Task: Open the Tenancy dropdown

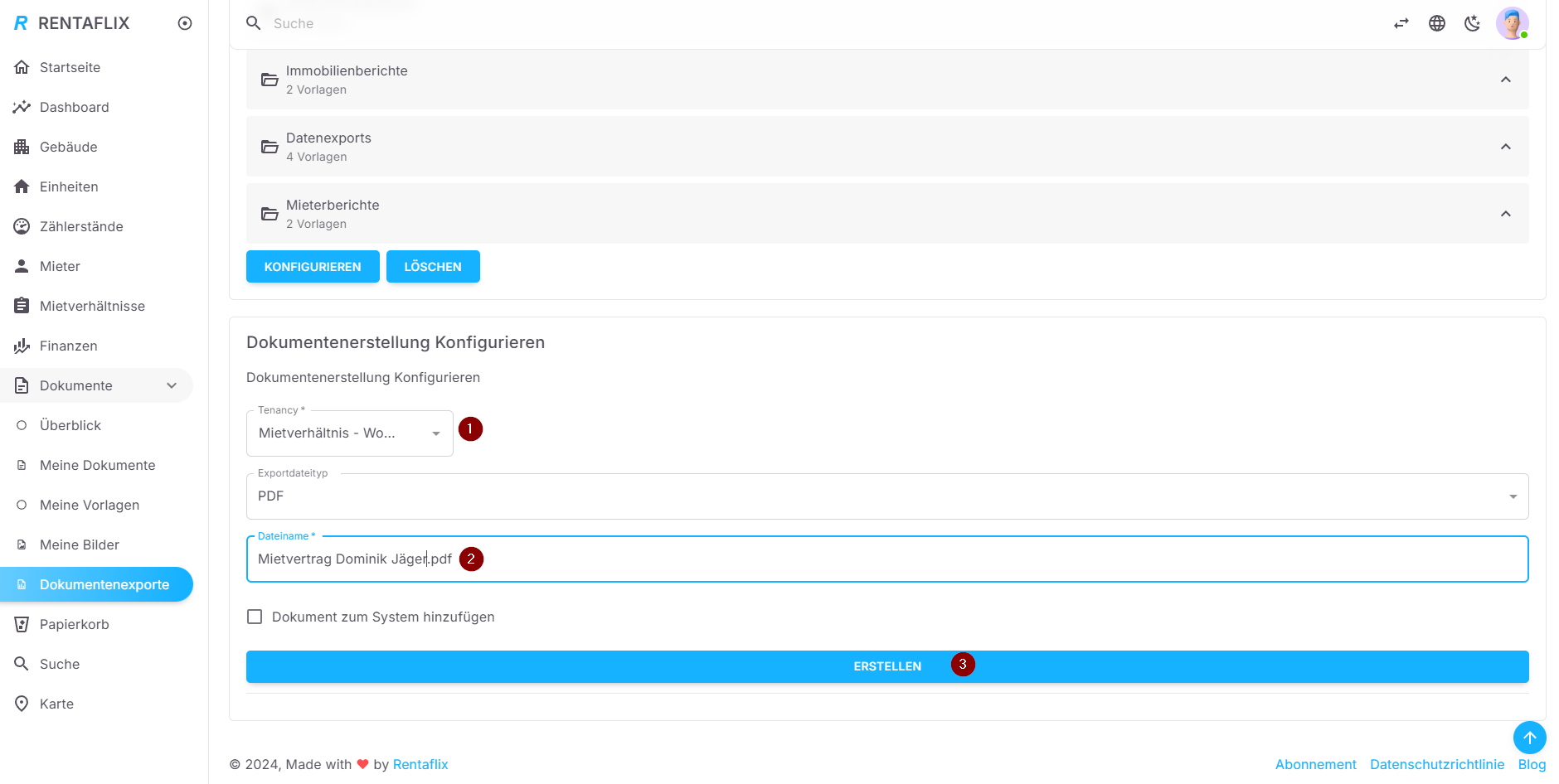Action: (x=349, y=433)
